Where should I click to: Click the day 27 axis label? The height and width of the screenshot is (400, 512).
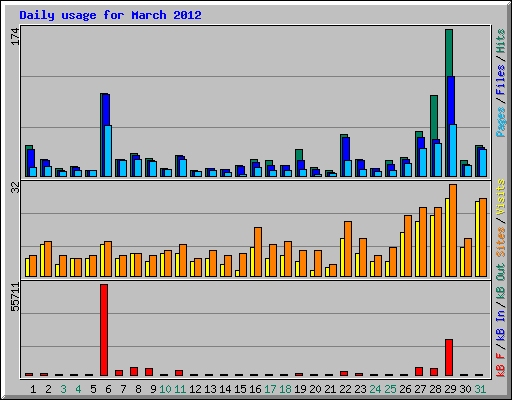click(x=420, y=389)
